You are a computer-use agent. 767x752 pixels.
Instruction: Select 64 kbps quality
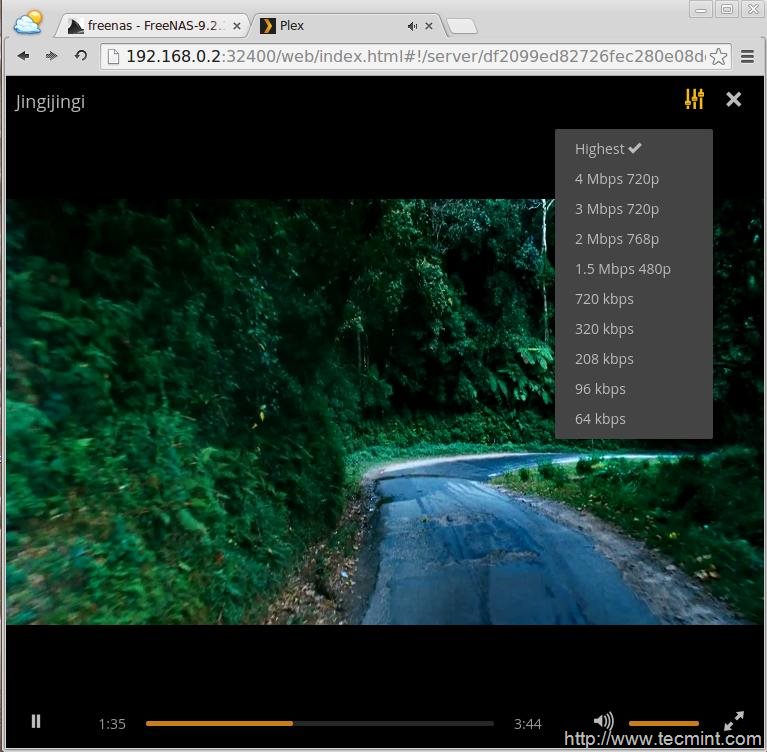coord(600,419)
